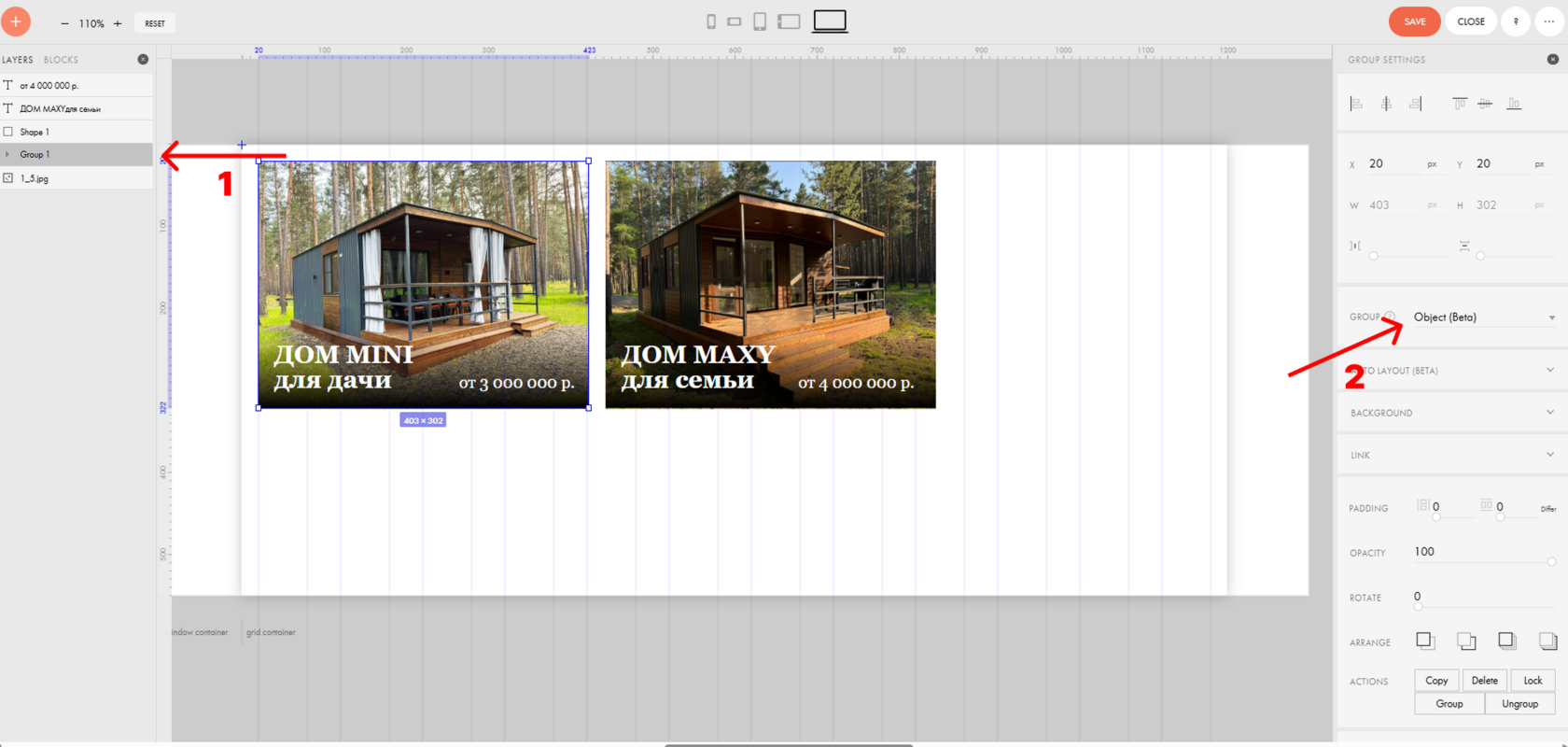Zoom out with the minus button
The width and height of the screenshot is (1568, 747).
coord(64,23)
